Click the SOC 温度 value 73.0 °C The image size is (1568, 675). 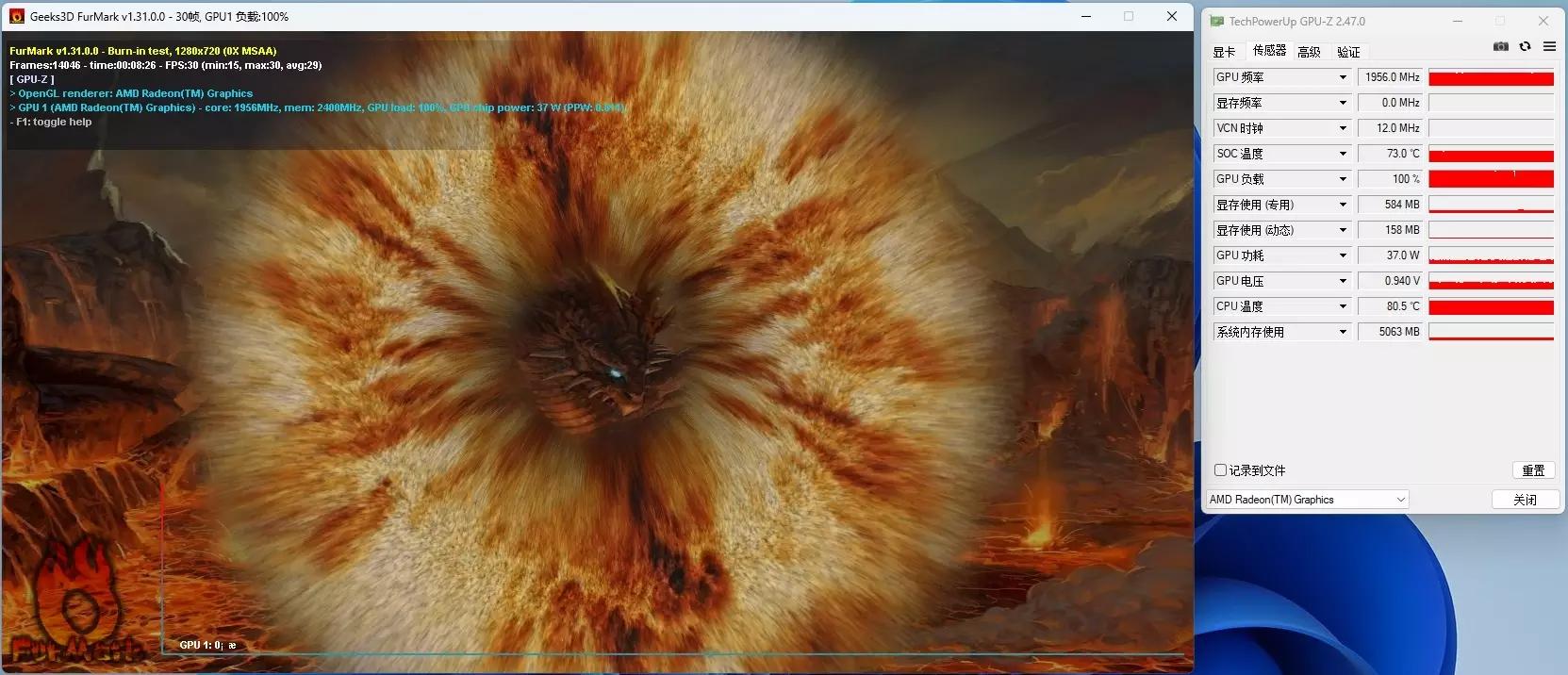1390,154
